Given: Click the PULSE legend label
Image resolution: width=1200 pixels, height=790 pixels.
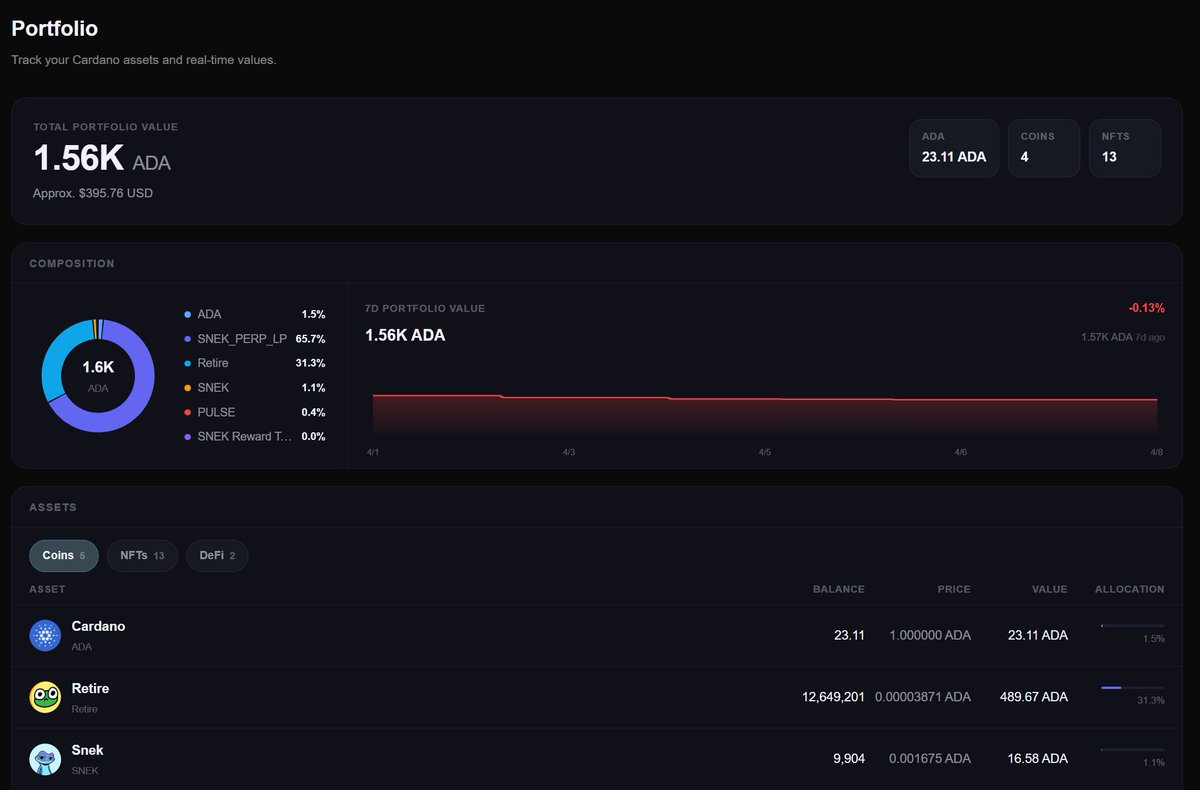Looking at the screenshot, I should tap(217, 412).
